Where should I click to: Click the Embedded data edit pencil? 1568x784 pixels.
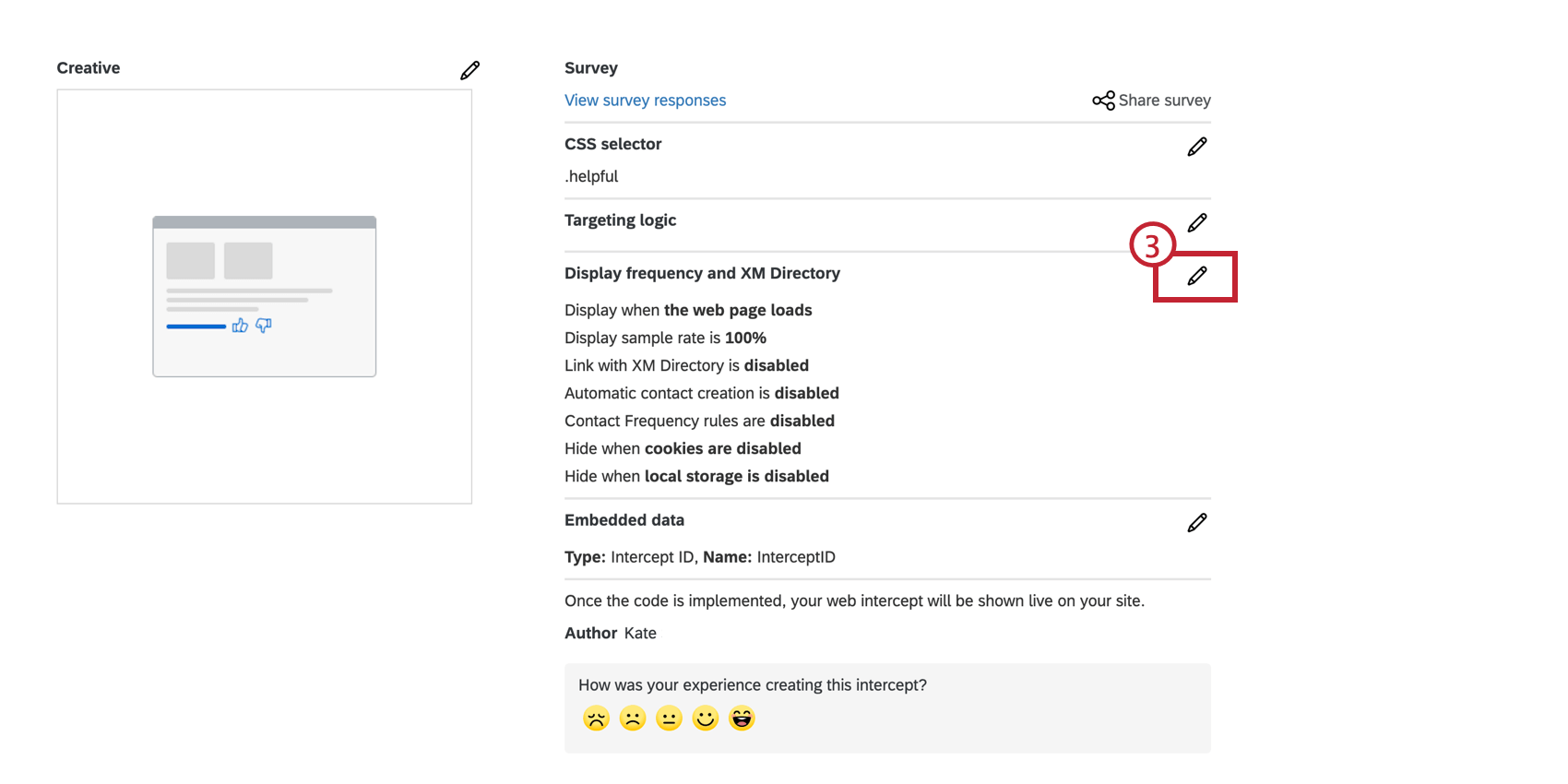1196,523
